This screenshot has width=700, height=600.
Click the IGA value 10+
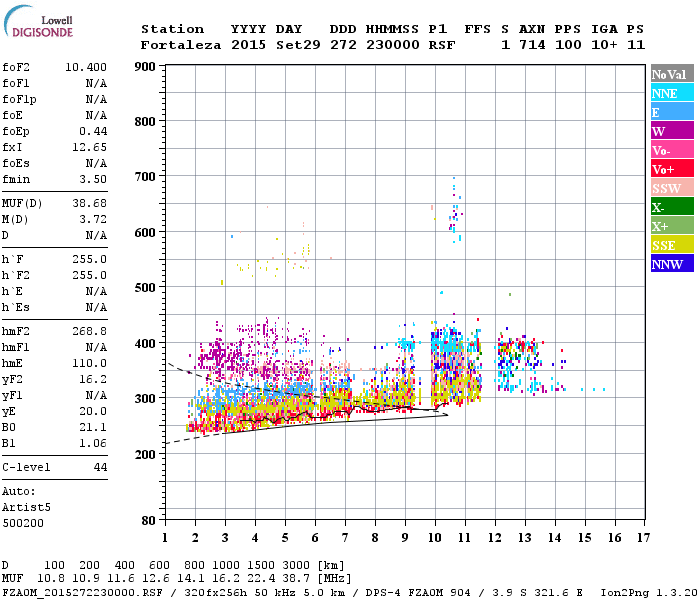click(604, 45)
